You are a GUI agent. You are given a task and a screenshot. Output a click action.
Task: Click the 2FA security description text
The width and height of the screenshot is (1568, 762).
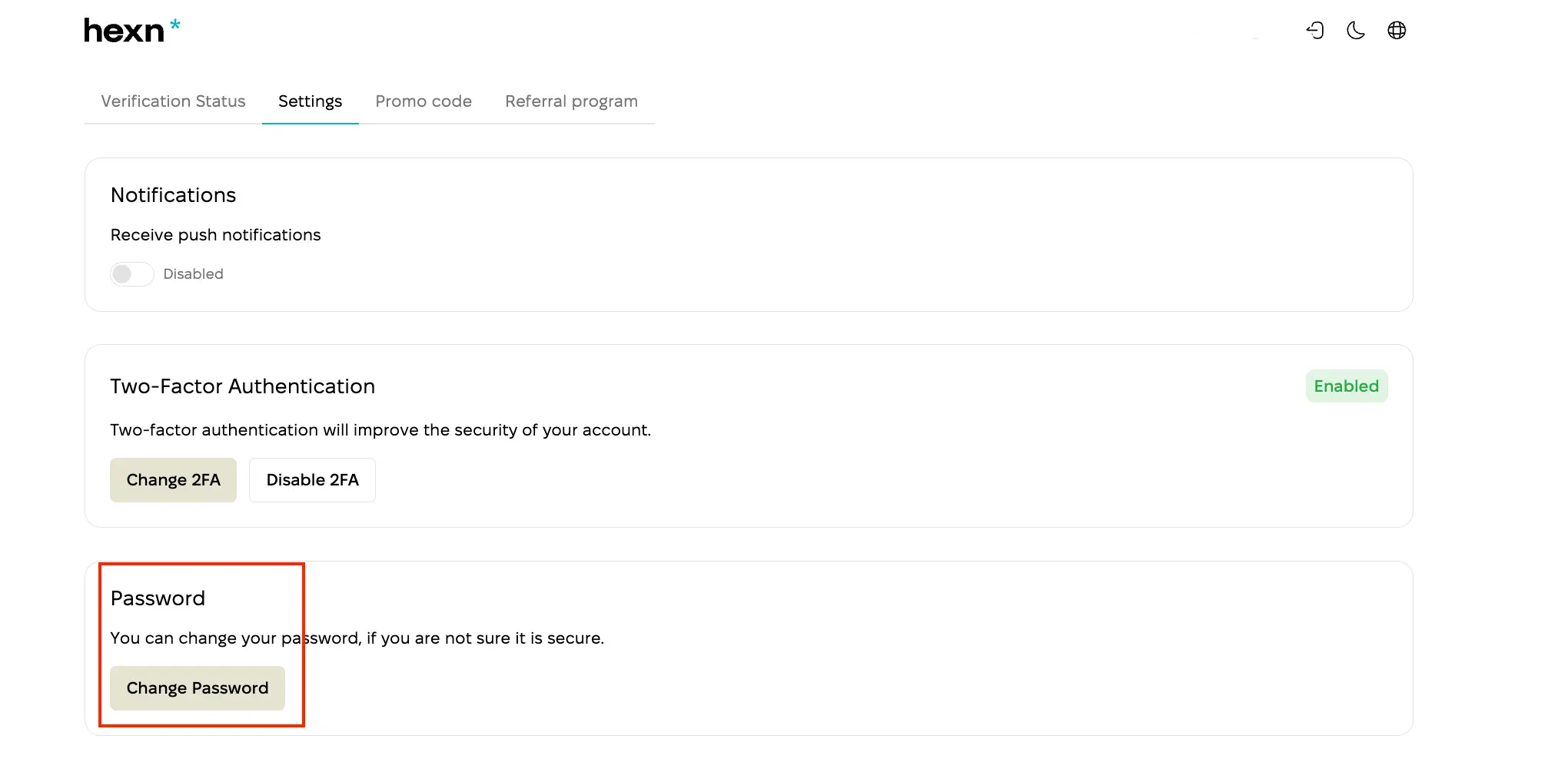point(380,430)
